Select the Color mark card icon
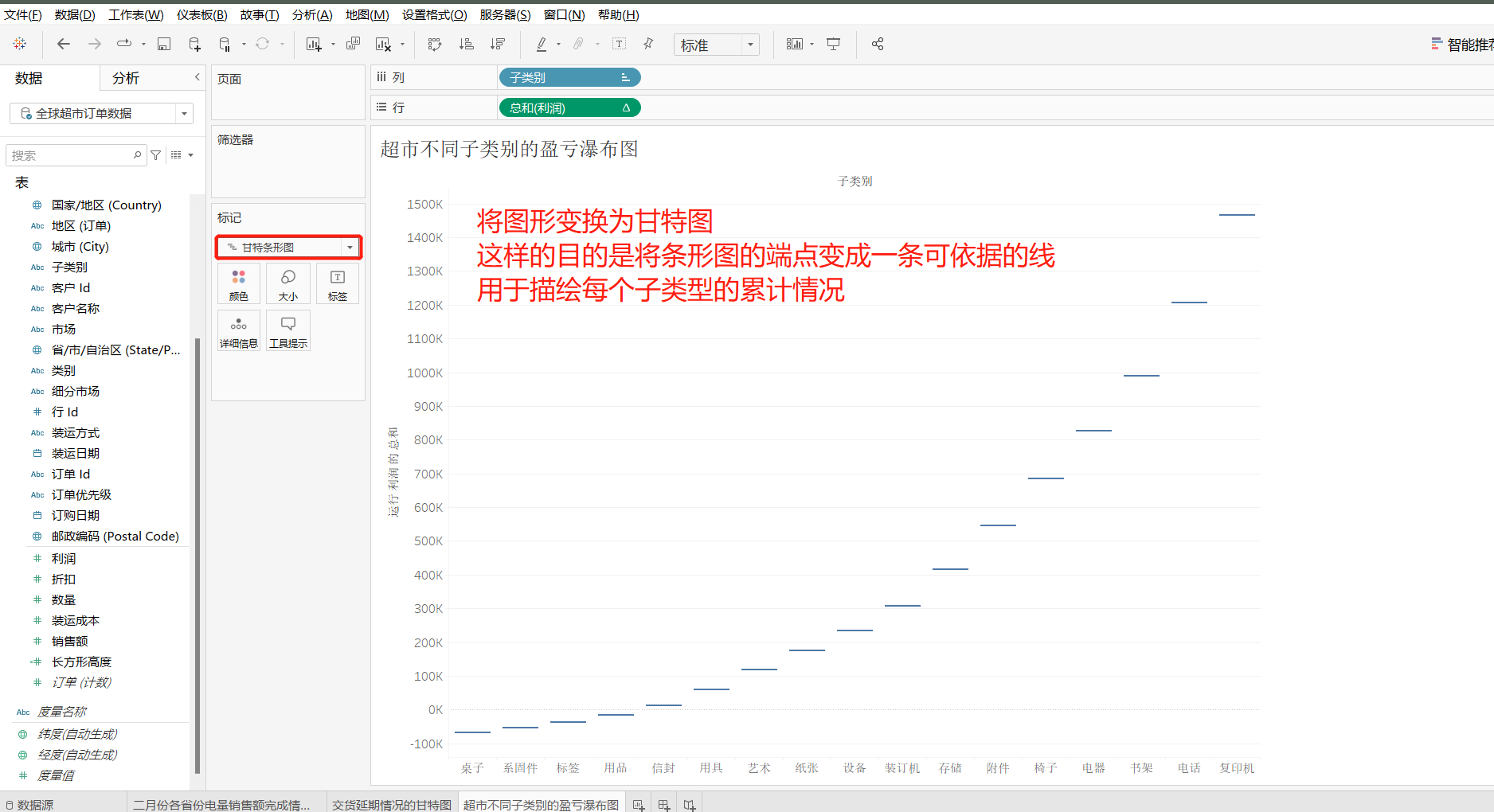The width and height of the screenshot is (1494, 812). 238,283
